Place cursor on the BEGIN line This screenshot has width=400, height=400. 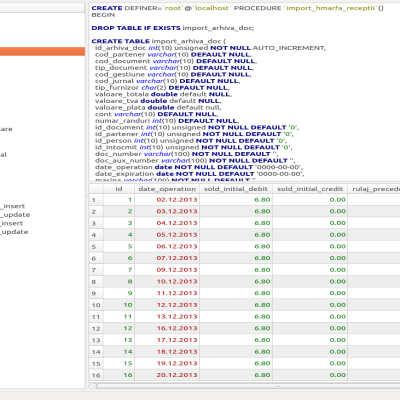pos(103,15)
